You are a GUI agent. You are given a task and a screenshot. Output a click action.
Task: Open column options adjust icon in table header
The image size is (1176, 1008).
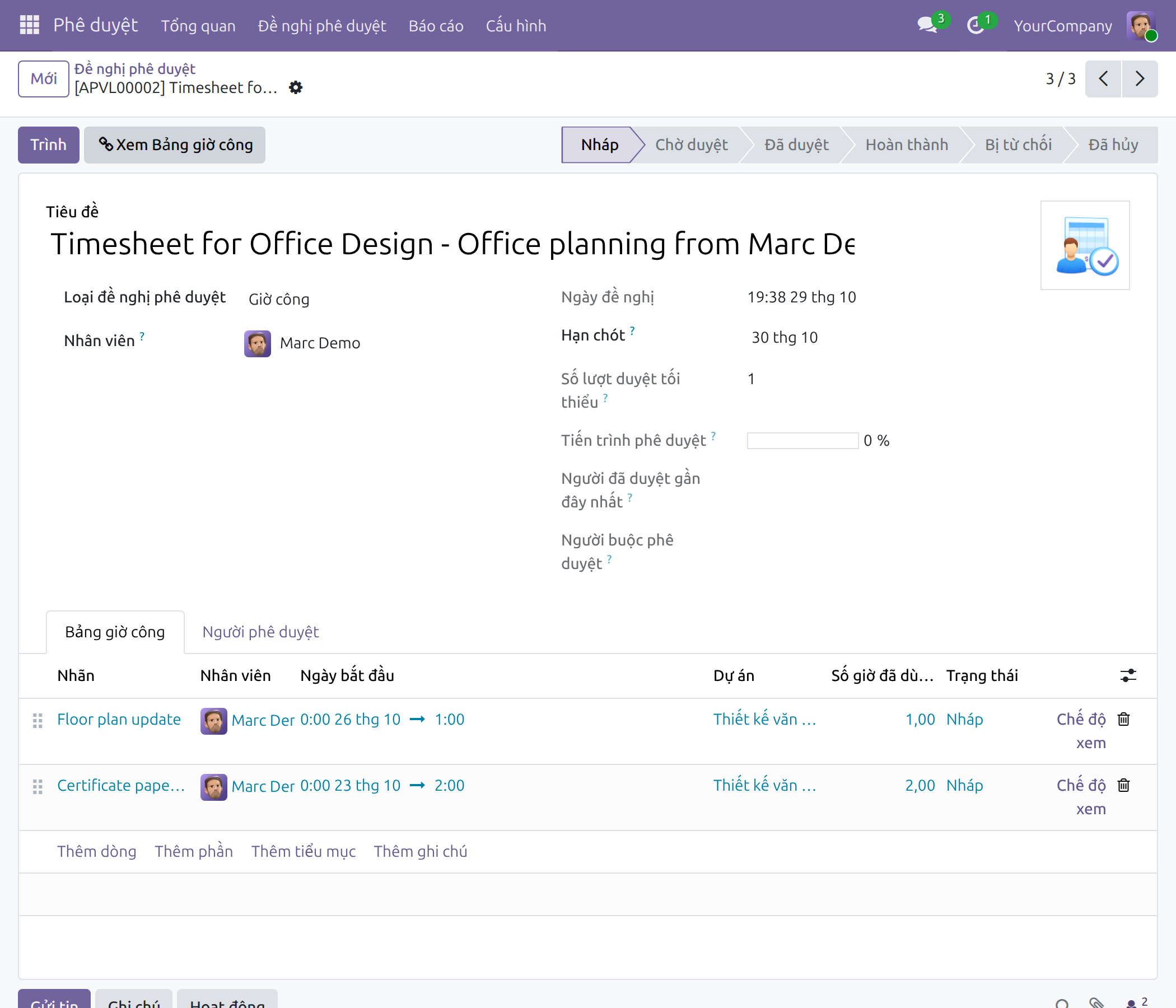coord(1128,675)
